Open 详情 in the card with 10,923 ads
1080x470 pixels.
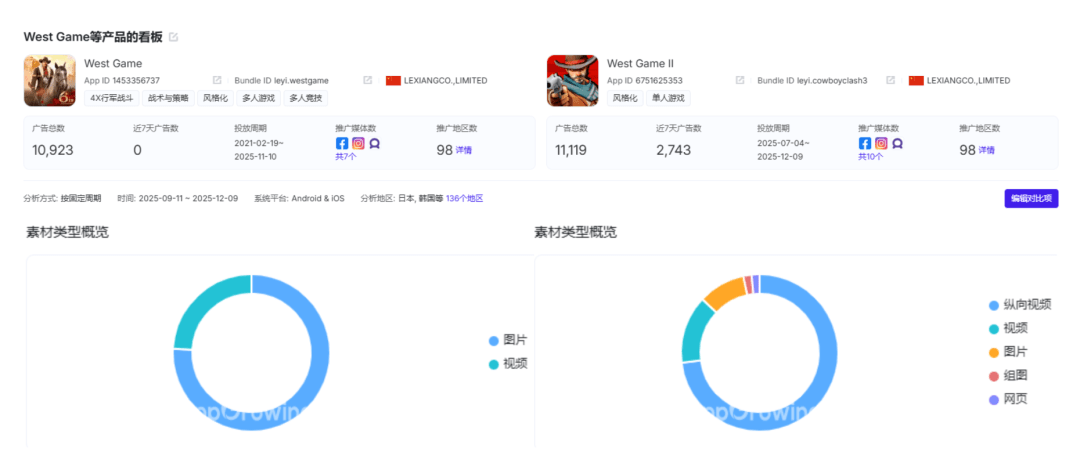click(464, 150)
